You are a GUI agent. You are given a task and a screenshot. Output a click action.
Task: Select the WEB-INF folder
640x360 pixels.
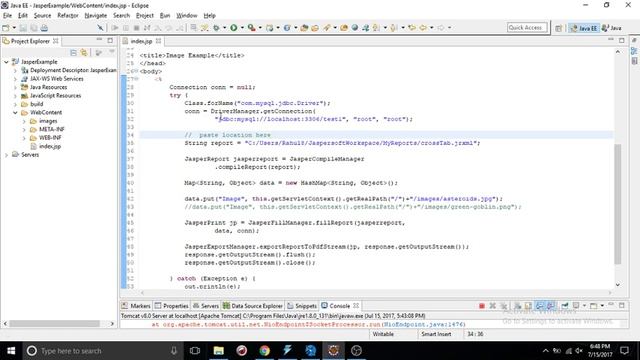point(50,138)
